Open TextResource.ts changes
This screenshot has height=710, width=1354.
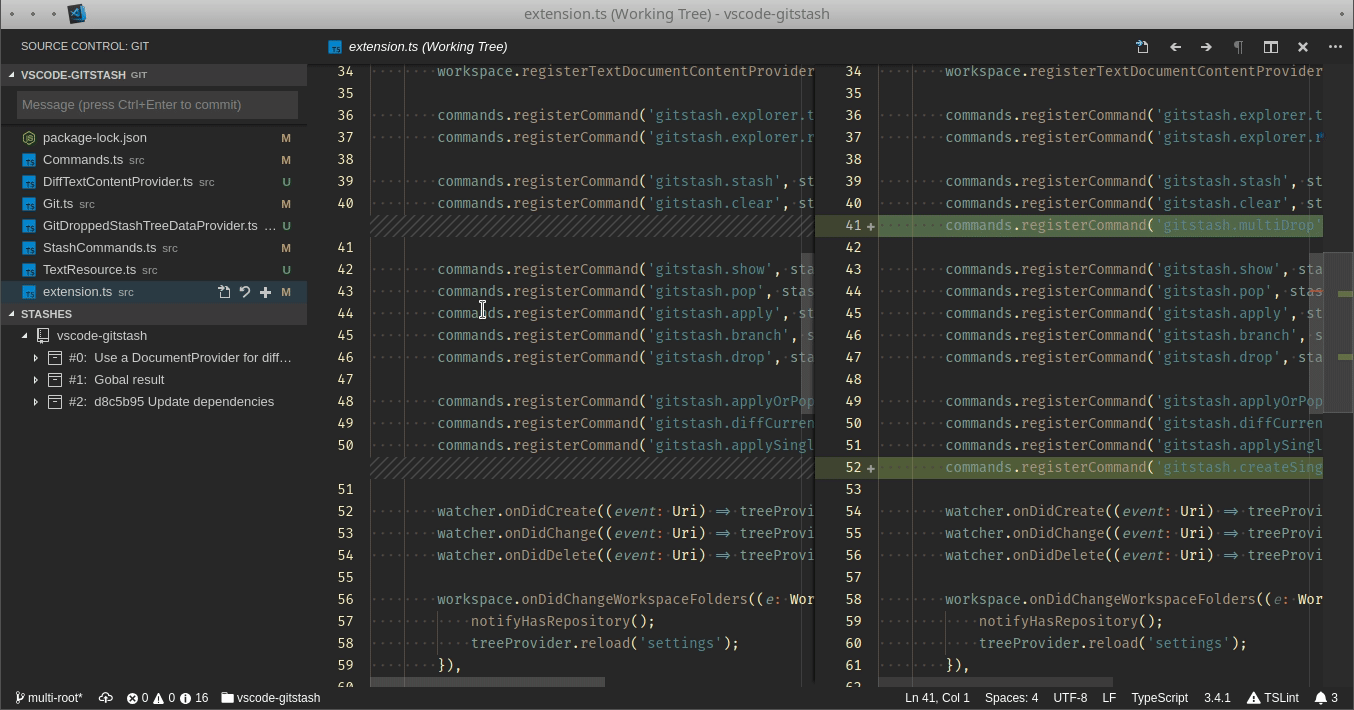(154, 270)
